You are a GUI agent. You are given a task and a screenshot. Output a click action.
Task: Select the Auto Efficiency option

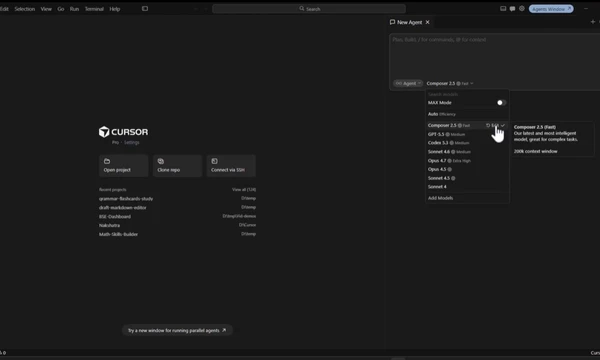tap(467, 114)
